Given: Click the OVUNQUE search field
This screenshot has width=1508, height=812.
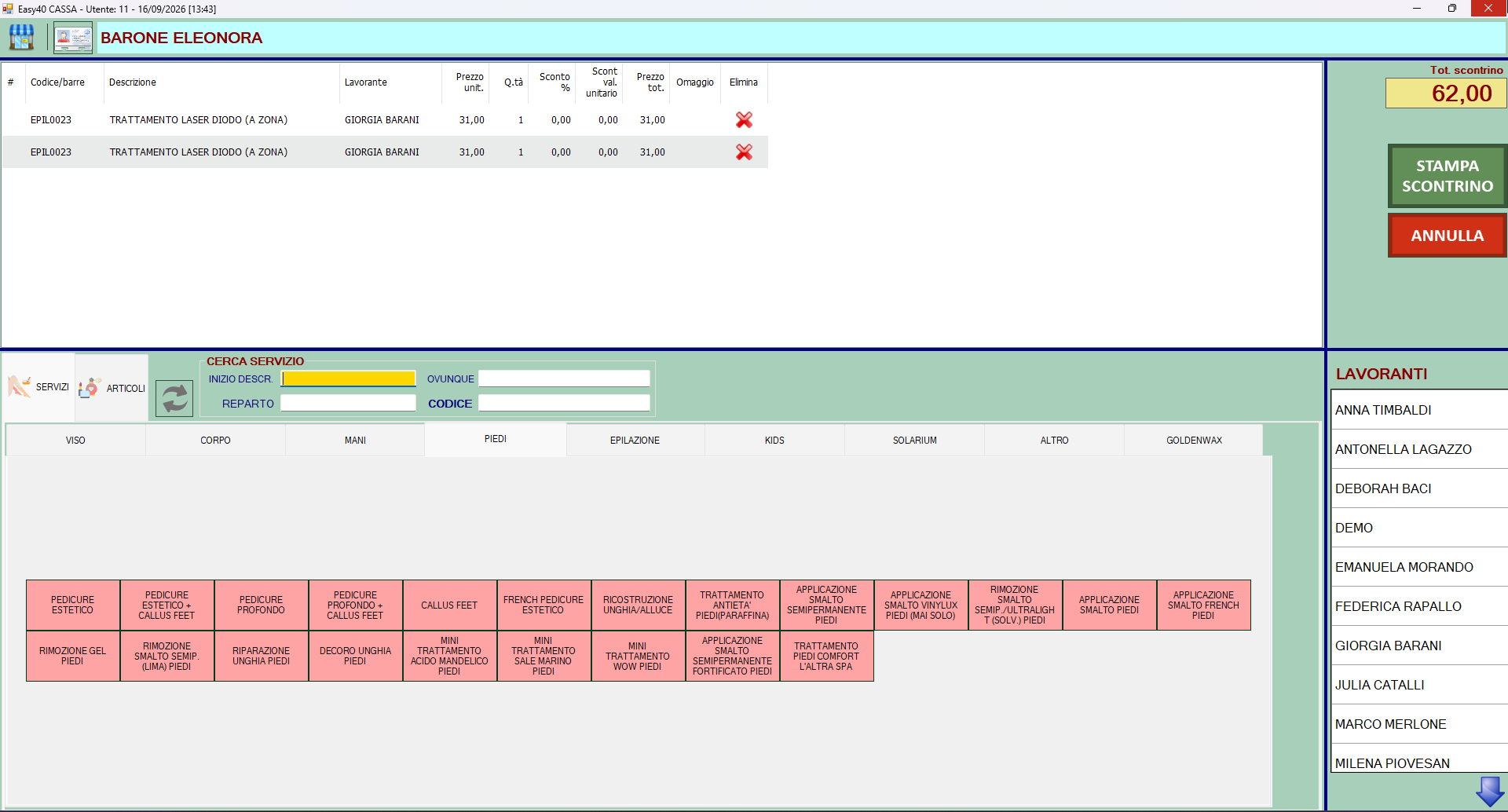Looking at the screenshot, I should pos(564,379).
